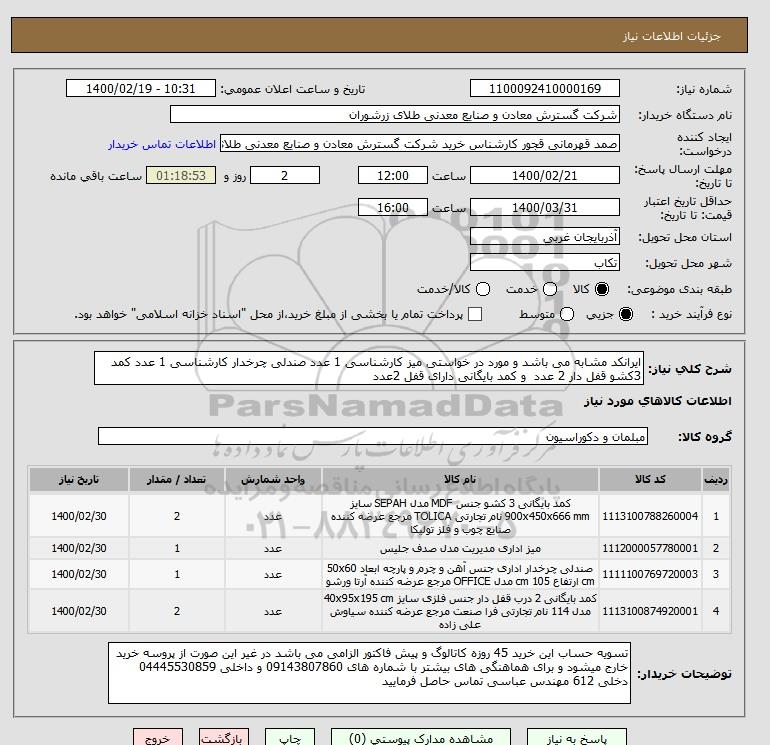
Task: Click the صندلی چرخدار اداری item name
Action: pyautogui.click(x=460, y=575)
